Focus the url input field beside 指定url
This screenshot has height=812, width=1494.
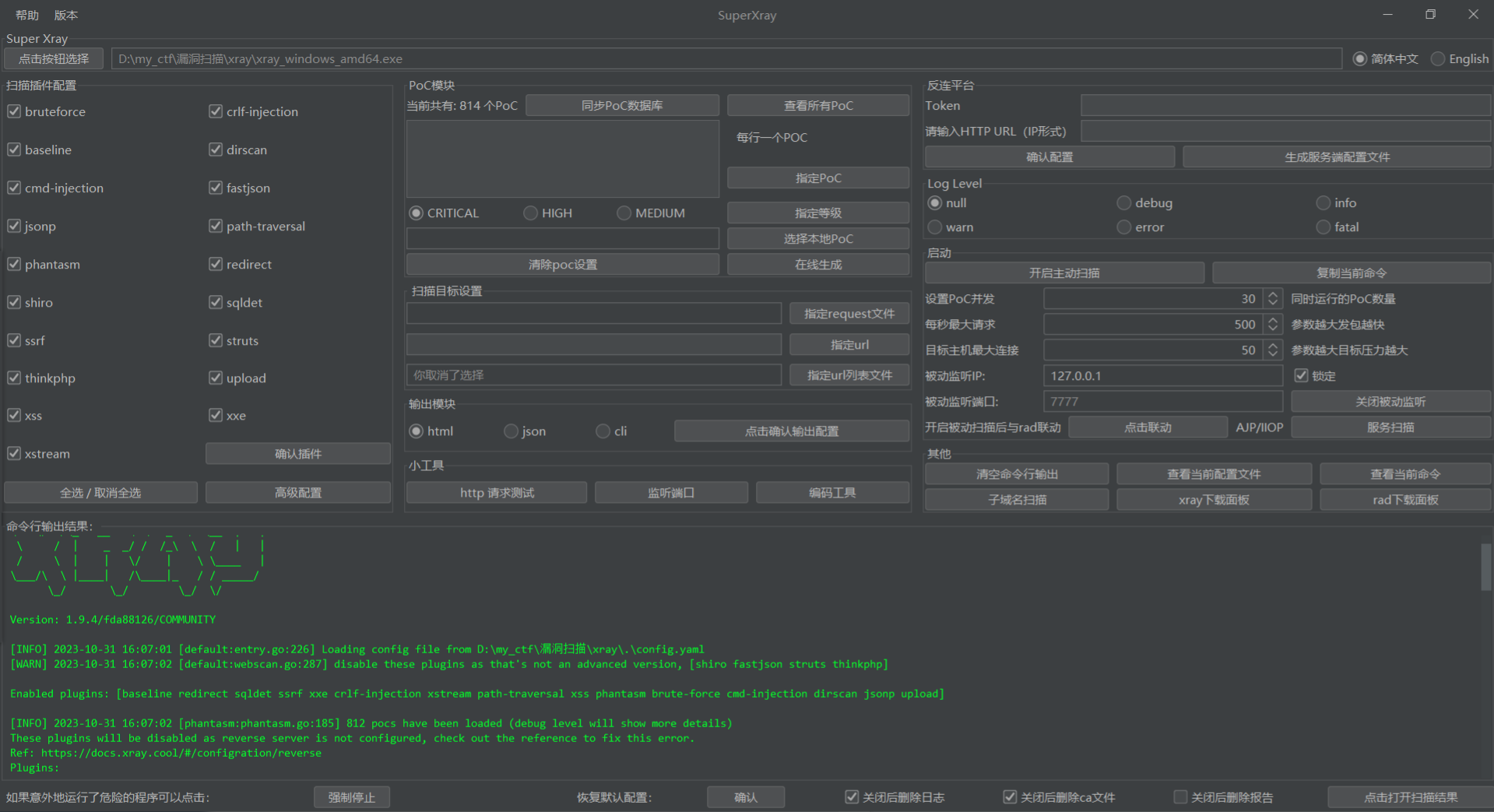(x=594, y=345)
